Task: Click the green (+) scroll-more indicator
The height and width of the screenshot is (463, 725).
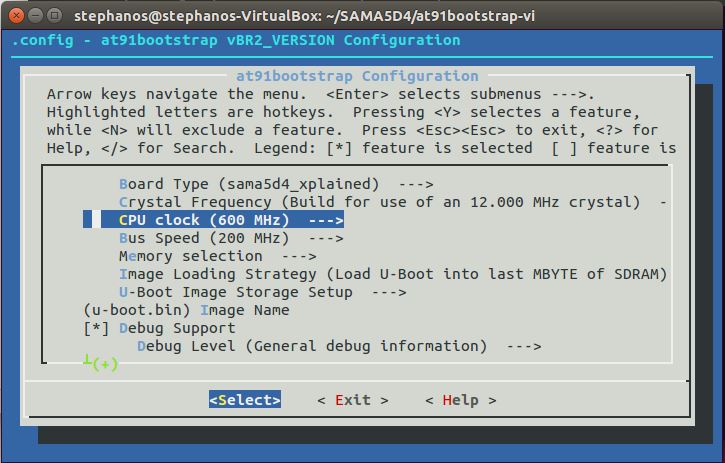Action: pyautogui.click(x=101, y=363)
